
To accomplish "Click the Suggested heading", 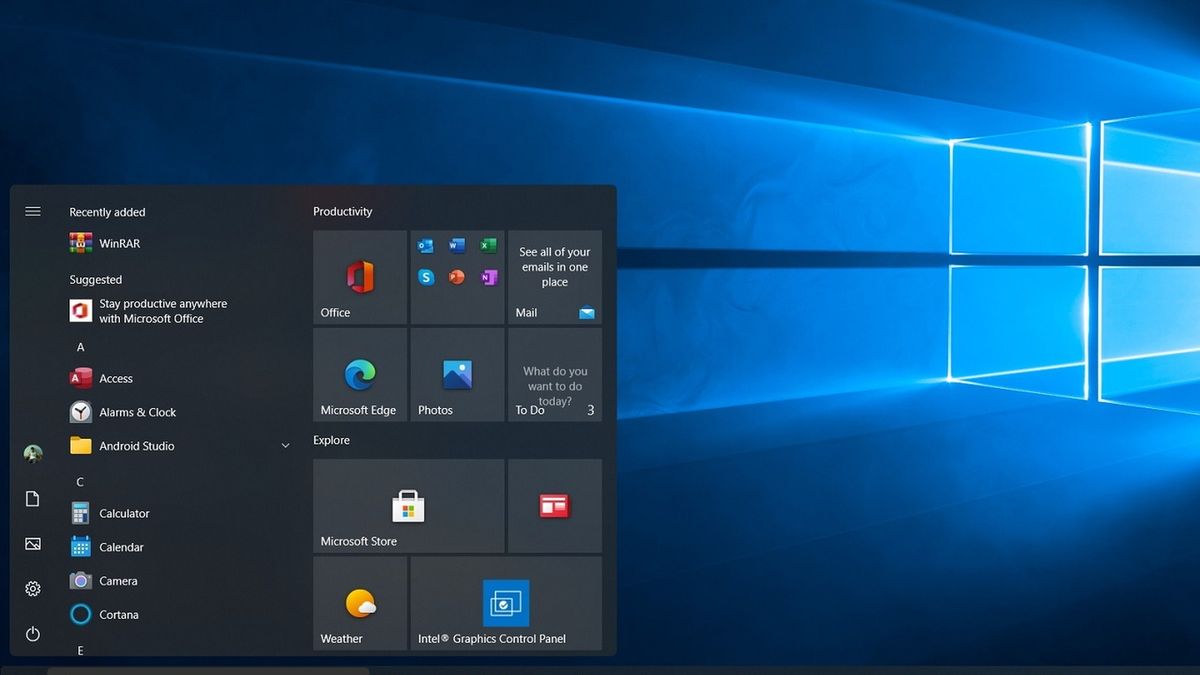I will (95, 280).
